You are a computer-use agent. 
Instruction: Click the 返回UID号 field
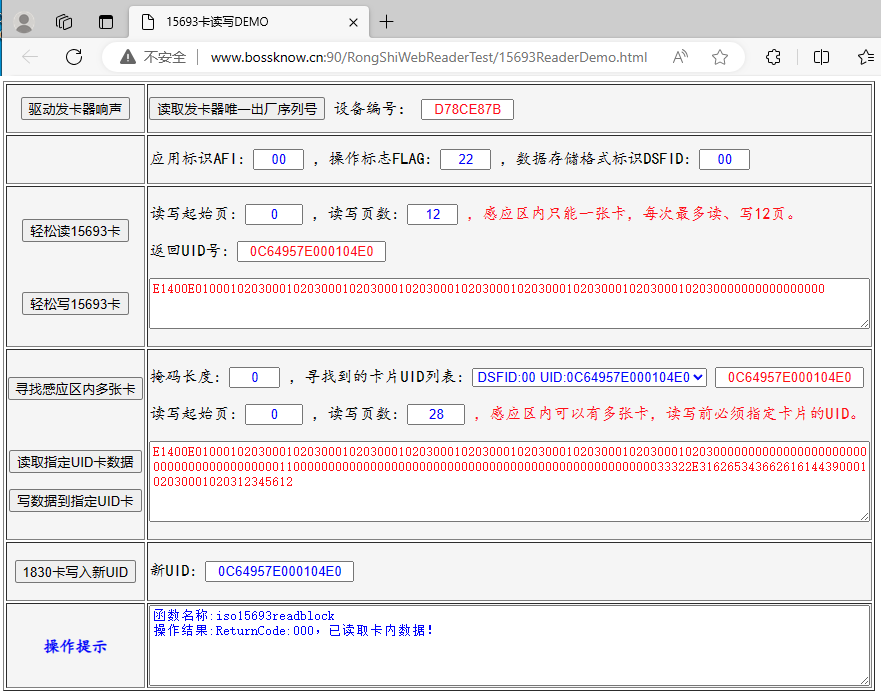311,251
